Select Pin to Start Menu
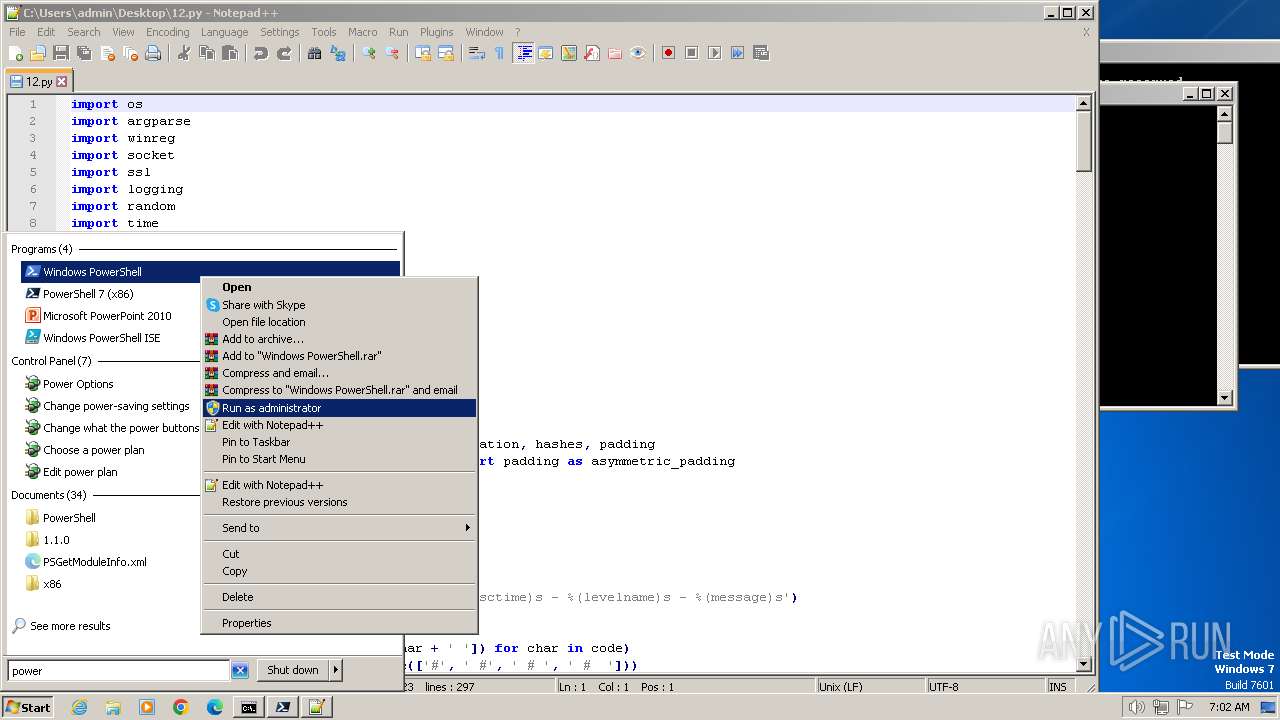 340,459
